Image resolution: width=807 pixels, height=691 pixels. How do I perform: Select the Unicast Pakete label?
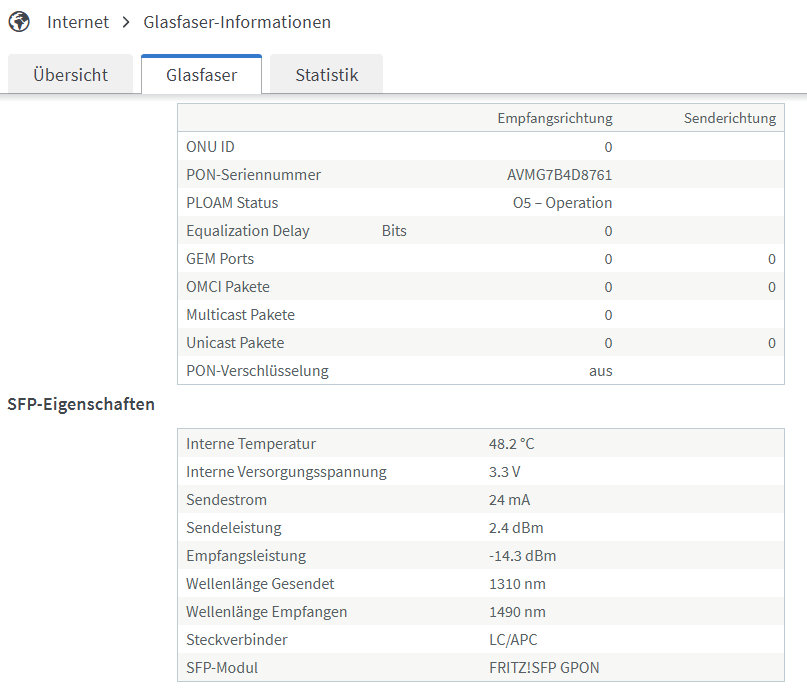235,343
